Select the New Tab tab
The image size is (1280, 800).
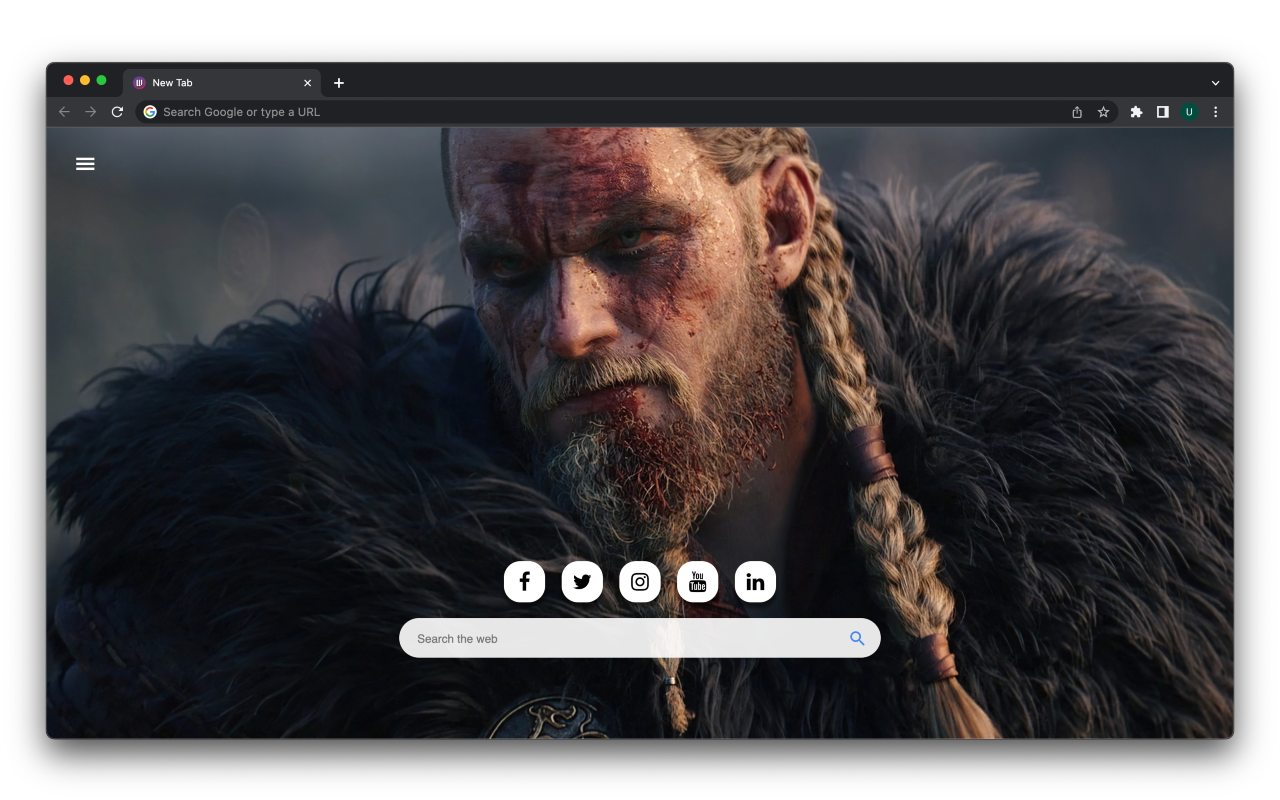click(222, 83)
